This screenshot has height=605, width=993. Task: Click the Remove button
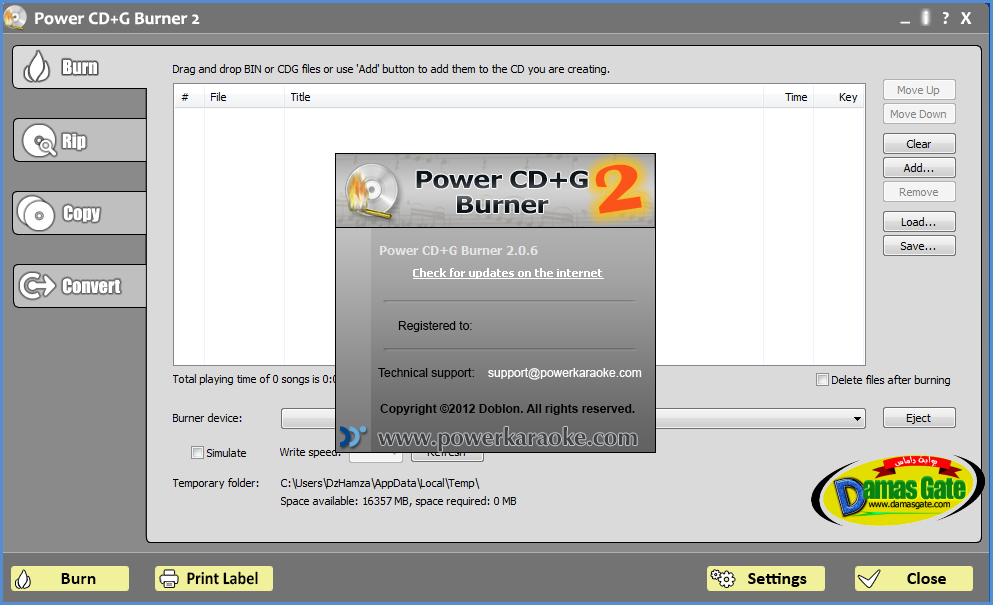pos(919,192)
